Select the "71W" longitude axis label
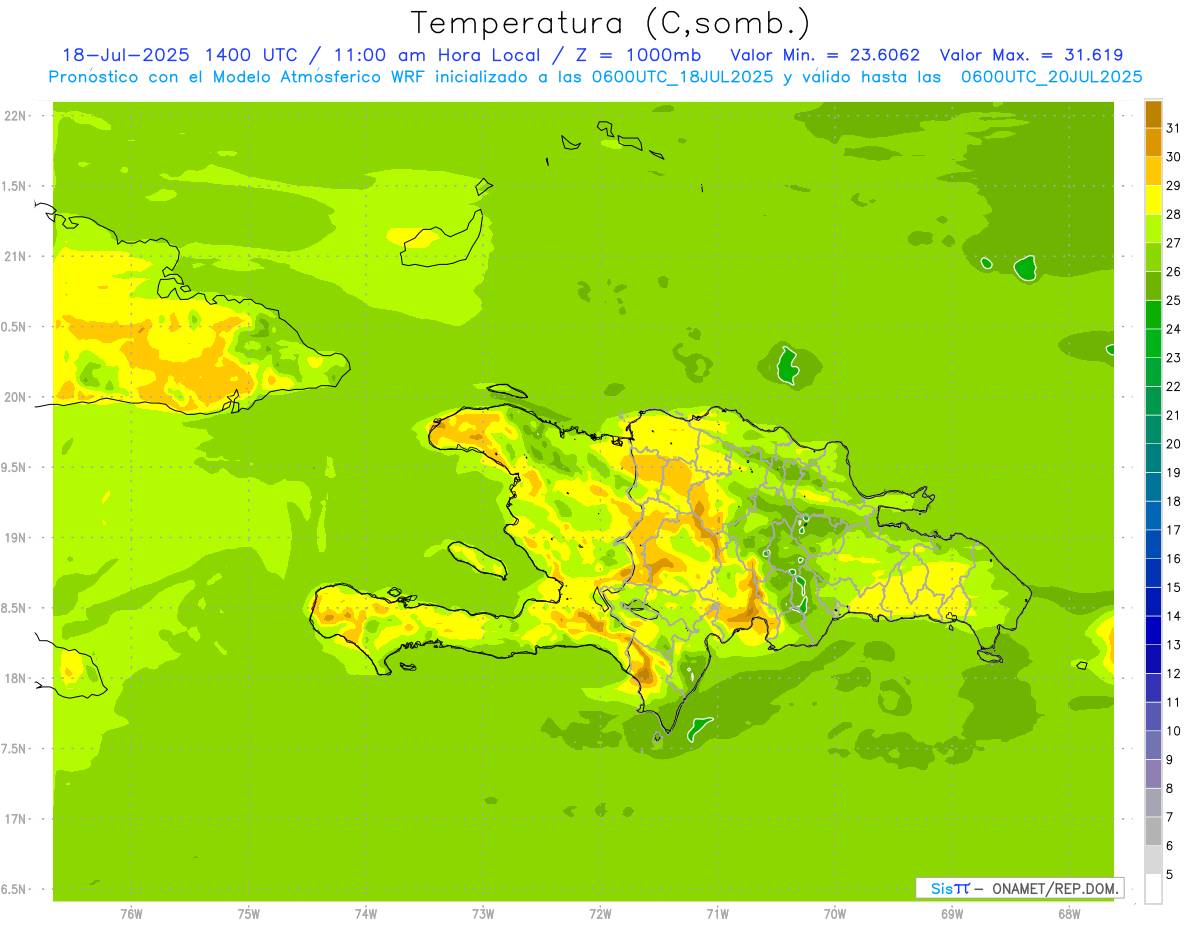This screenshot has height=927, width=1200. pos(717,914)
